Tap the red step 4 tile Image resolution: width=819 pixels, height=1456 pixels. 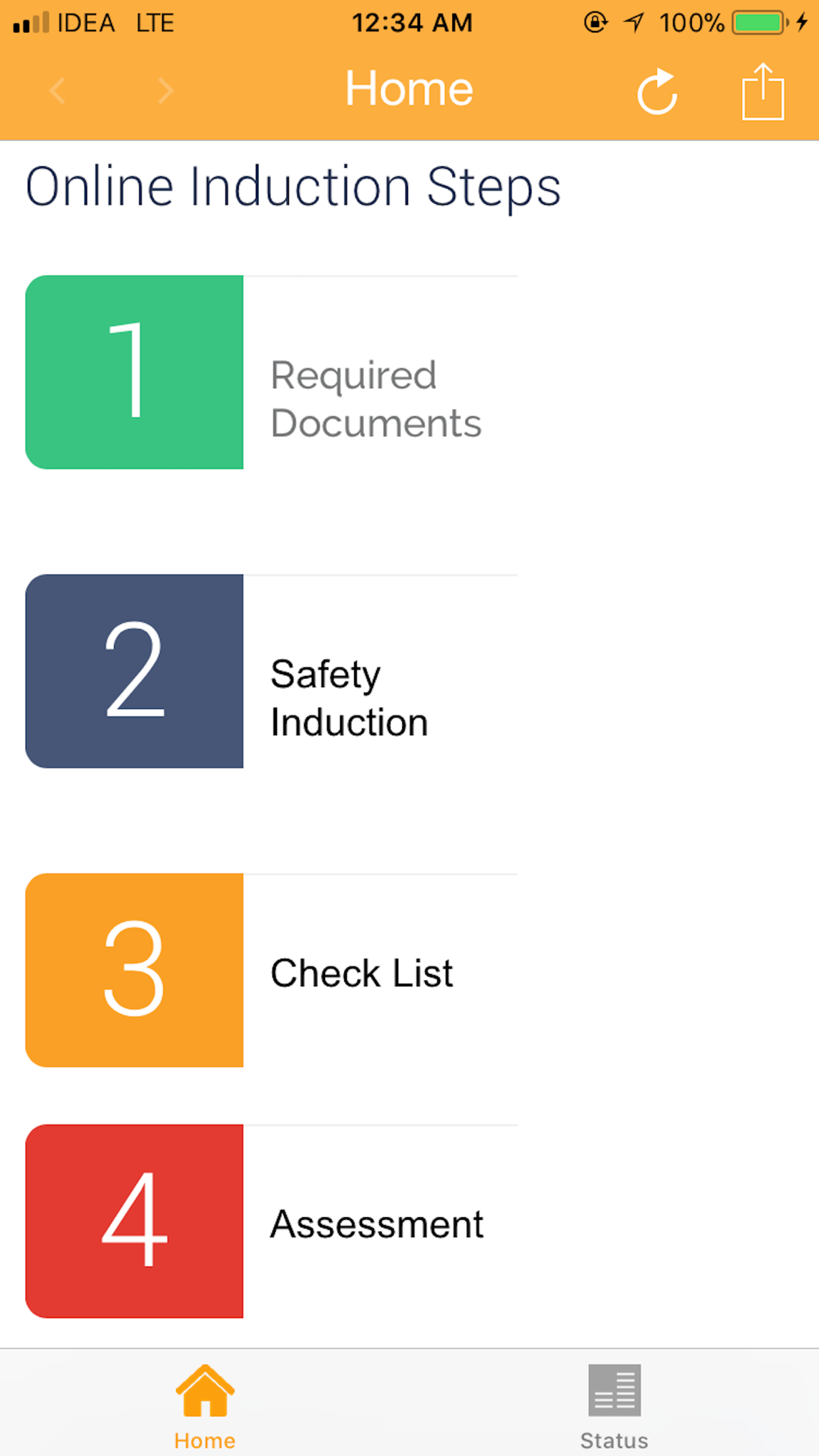pyautogui.click(x=134, y=1221)
